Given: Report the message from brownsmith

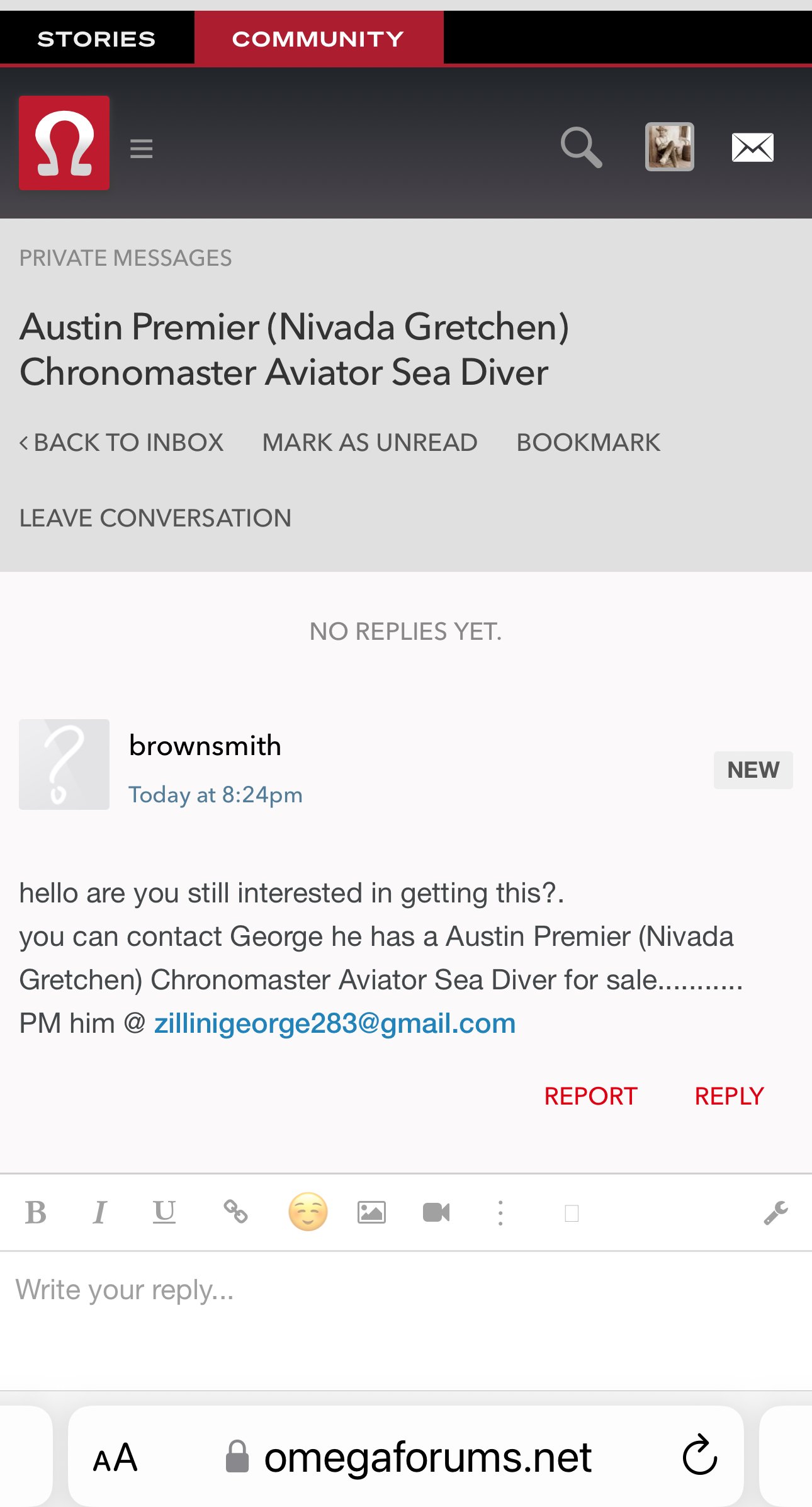Looking at the screenshot, I should pyautogui.click(x=590, y=1096).
